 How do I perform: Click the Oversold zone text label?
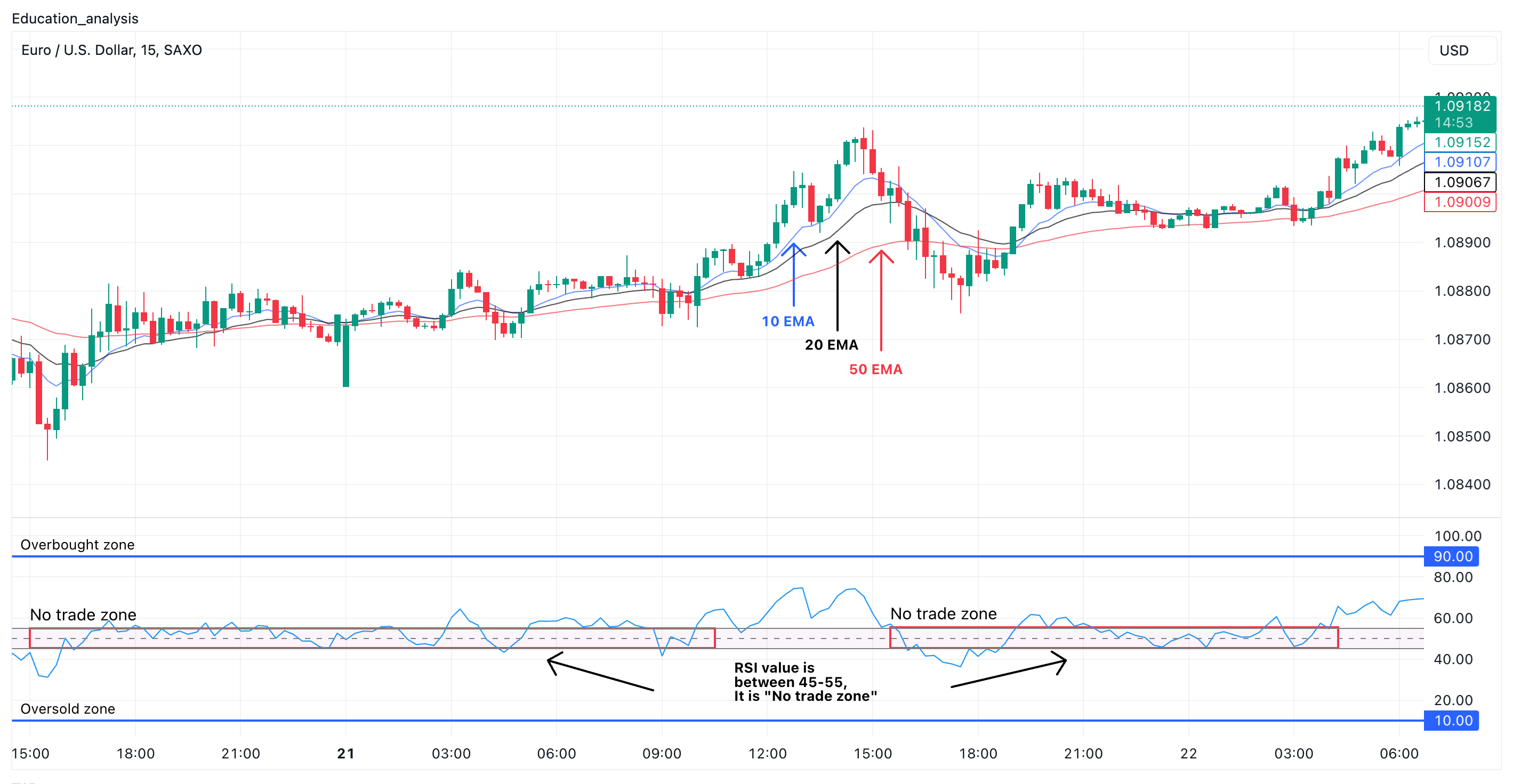(67, 709)
